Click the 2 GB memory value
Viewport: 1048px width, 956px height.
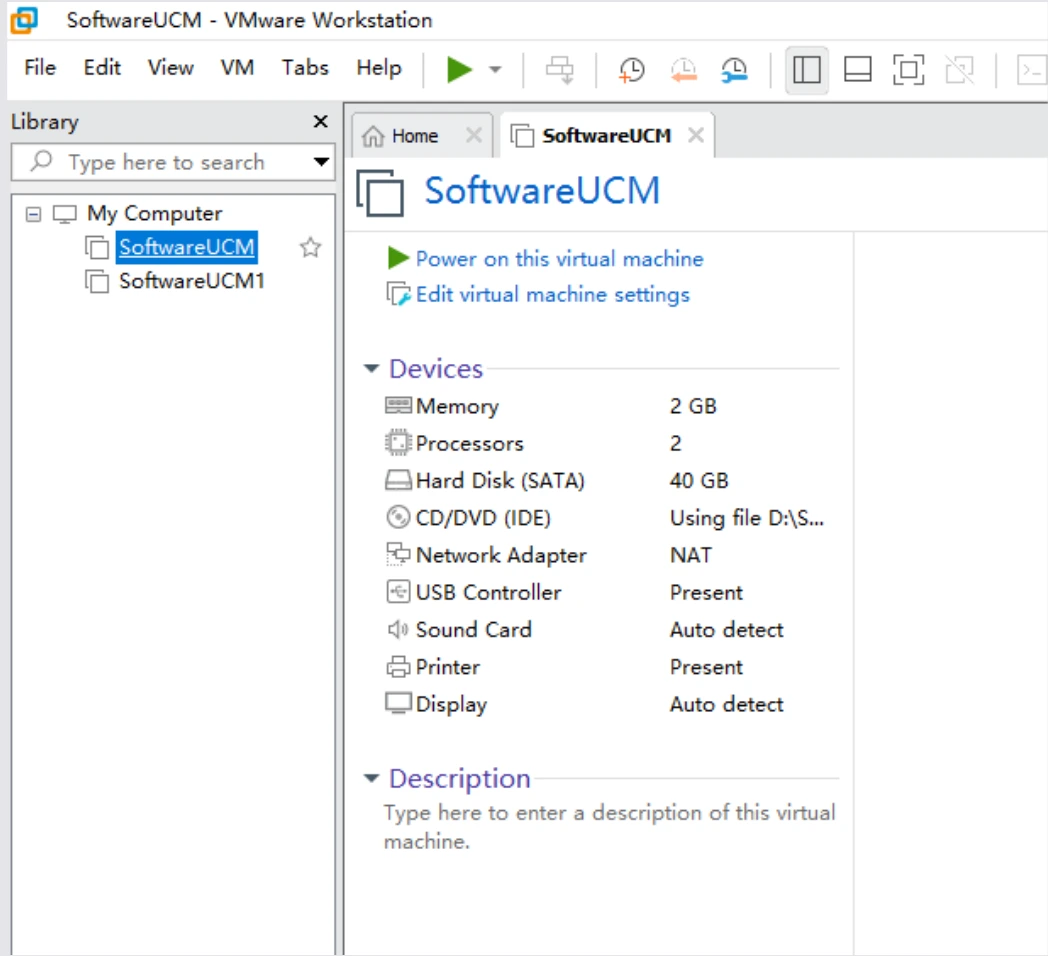[693, 406]
